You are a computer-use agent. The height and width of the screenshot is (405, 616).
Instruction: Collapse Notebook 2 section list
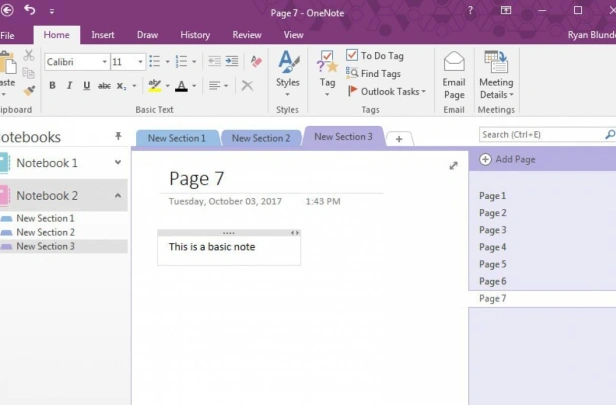[118, 195]
